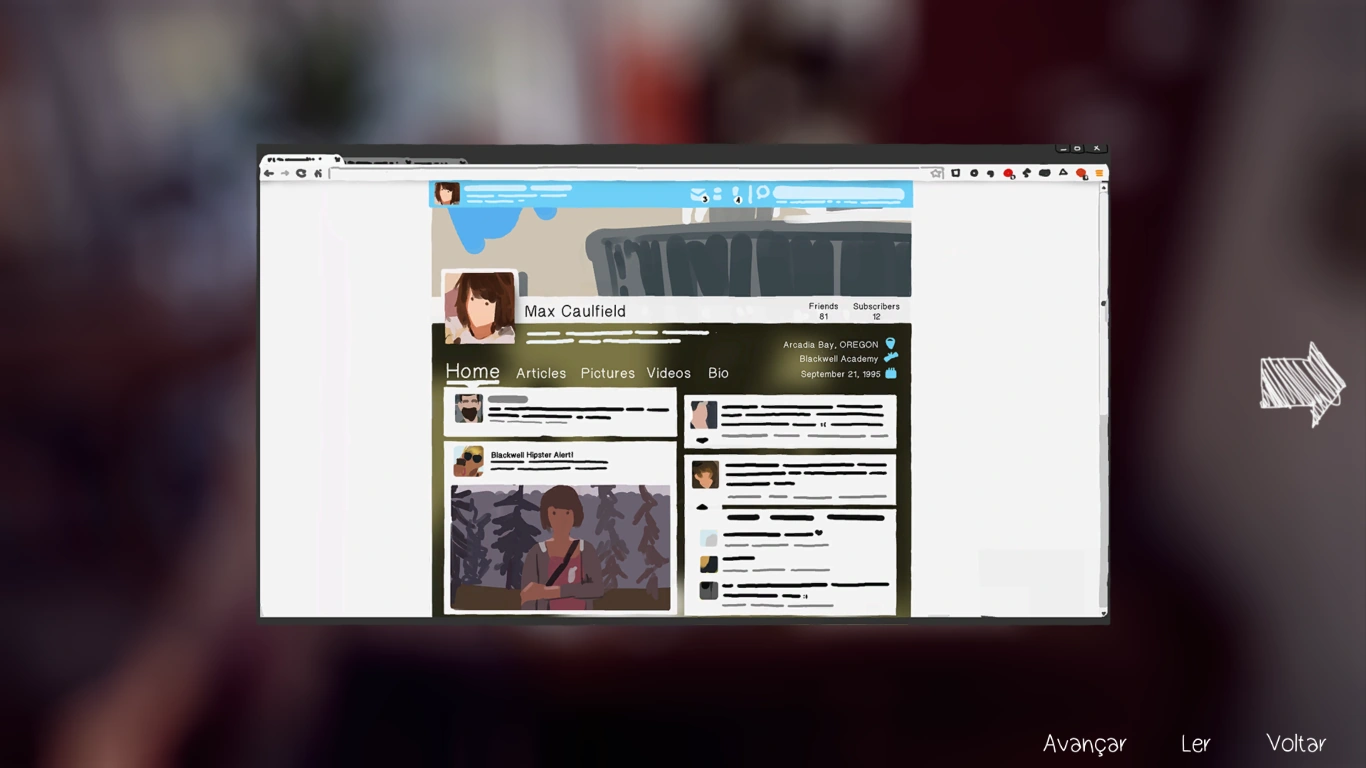The image size is (1366, 768).
Task: Click the Ler button
Action: coord(1196,743)
